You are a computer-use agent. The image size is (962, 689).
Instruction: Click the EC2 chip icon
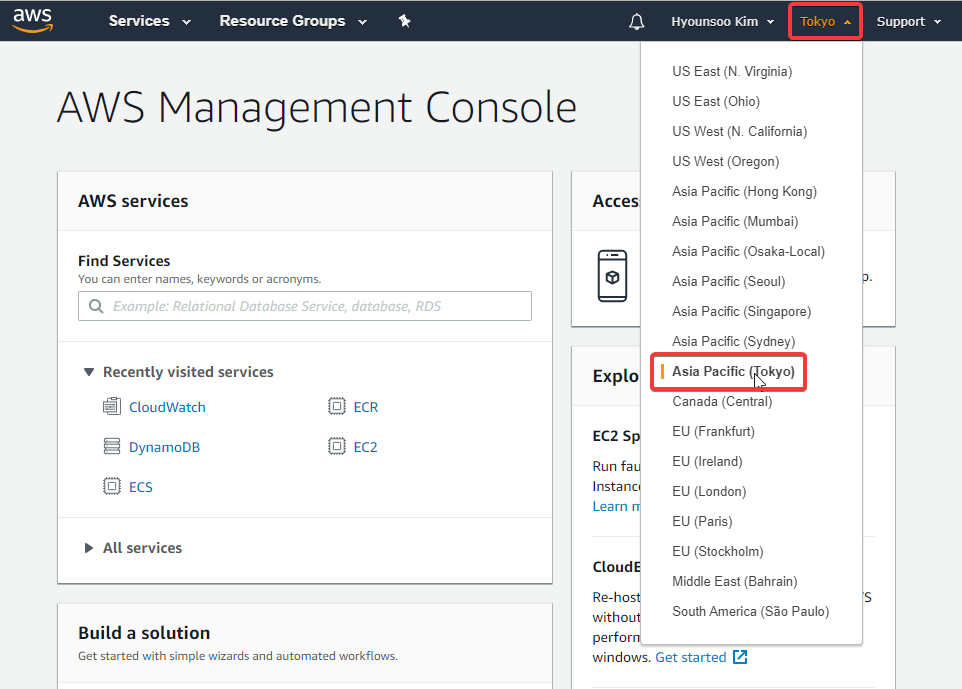coord(337,446)
